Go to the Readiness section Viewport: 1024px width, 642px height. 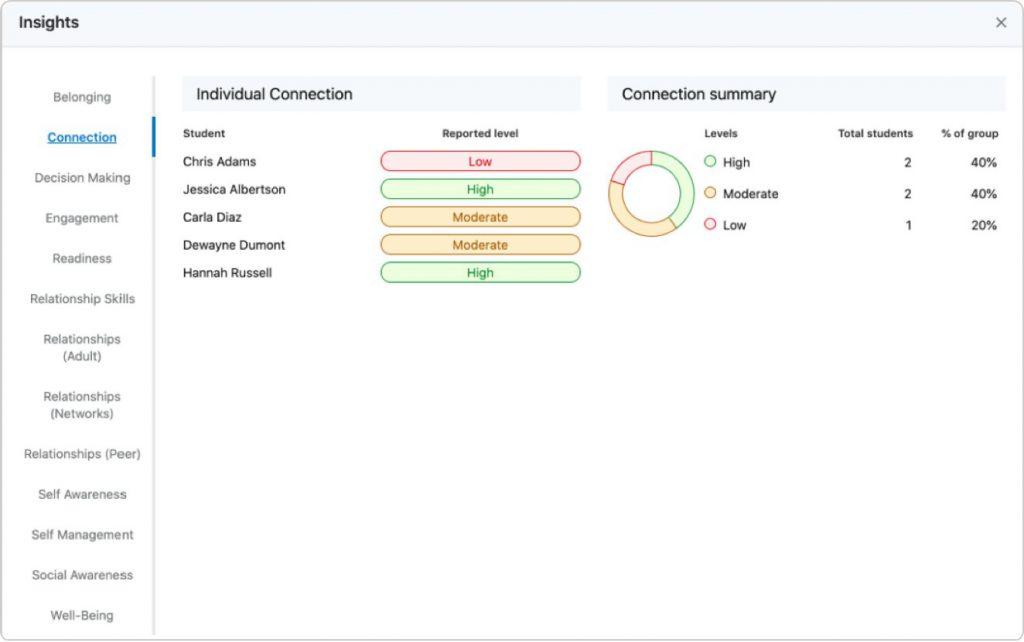tap(82, 258)
